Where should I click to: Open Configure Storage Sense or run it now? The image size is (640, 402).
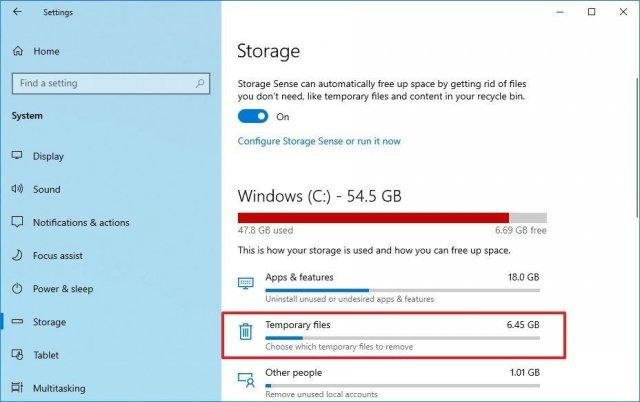pyautogui.click(x=319, y=141)
